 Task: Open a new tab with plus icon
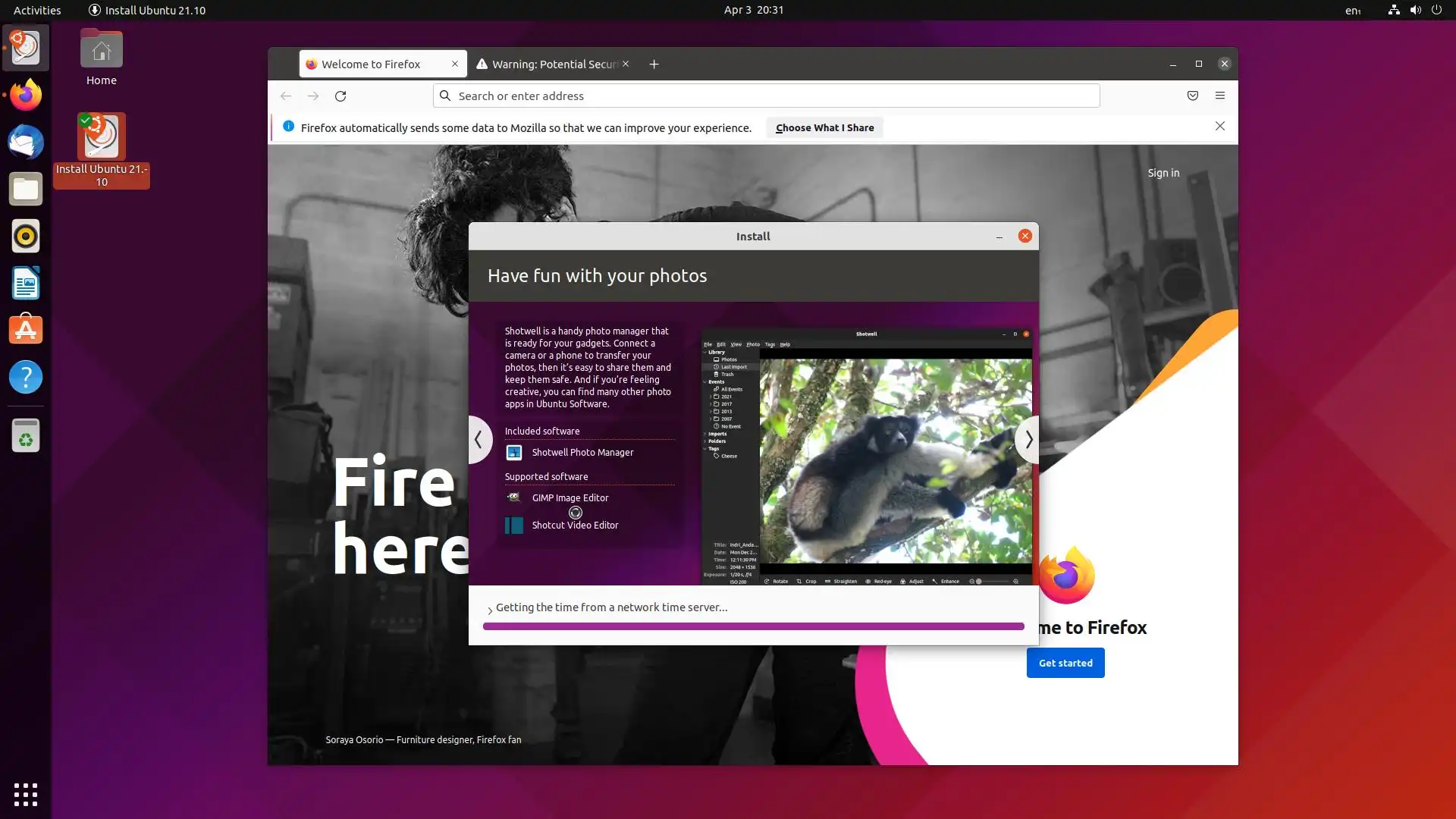654,64
